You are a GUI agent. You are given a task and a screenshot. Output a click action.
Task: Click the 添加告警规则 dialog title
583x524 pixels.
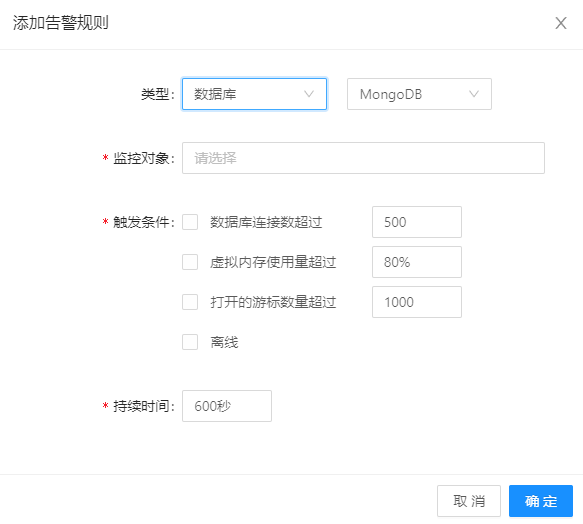(61, 23)
